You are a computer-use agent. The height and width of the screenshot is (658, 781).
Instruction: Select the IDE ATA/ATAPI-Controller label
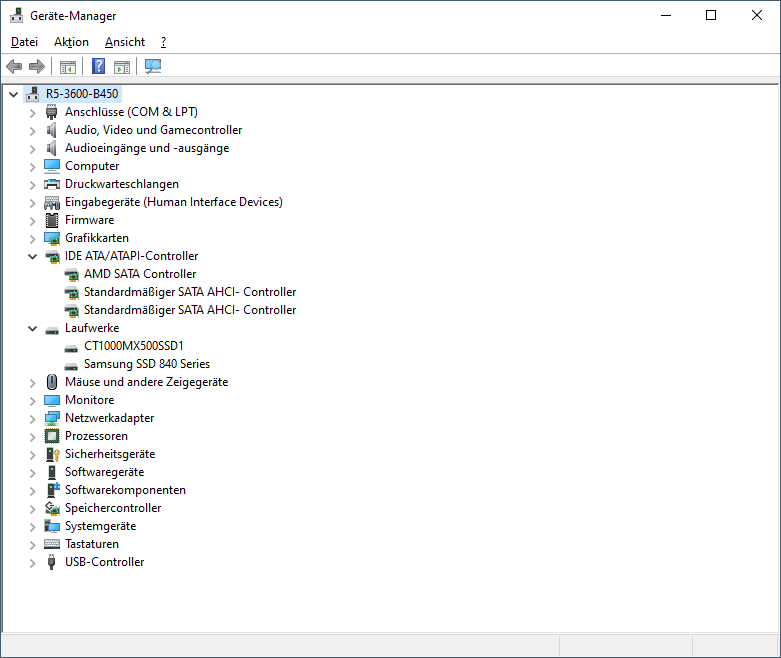point(131,256)
